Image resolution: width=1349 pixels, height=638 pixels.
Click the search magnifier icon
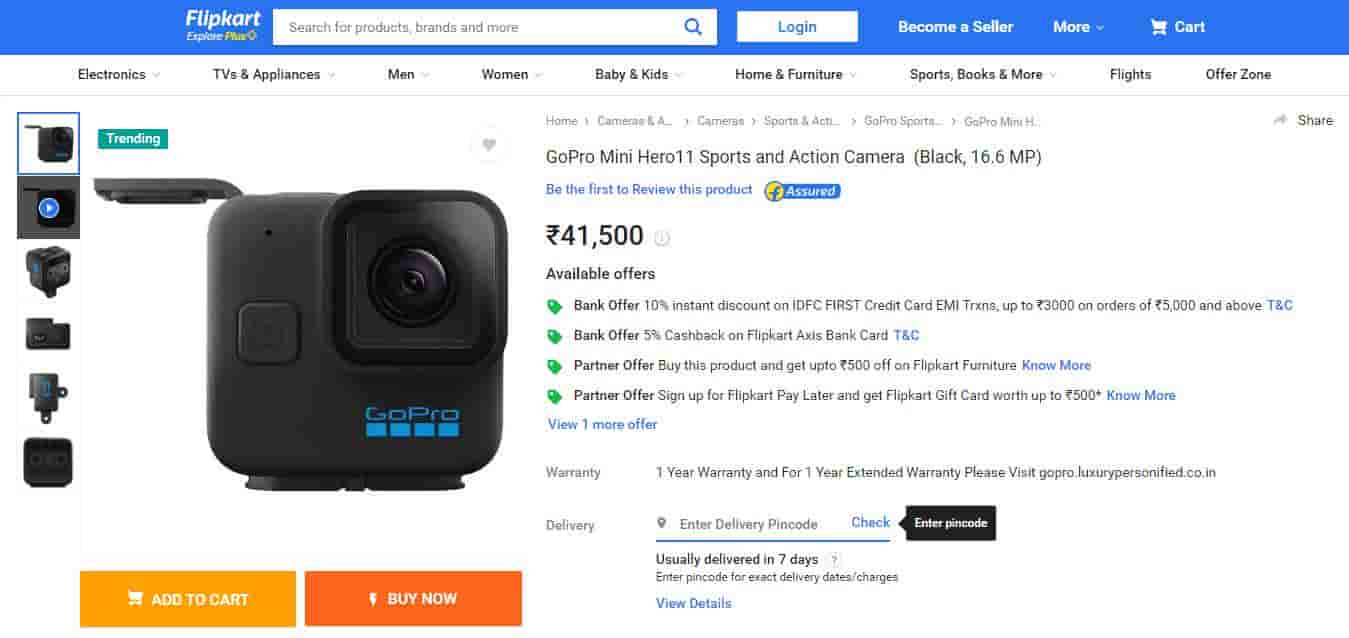pos(693,27)
